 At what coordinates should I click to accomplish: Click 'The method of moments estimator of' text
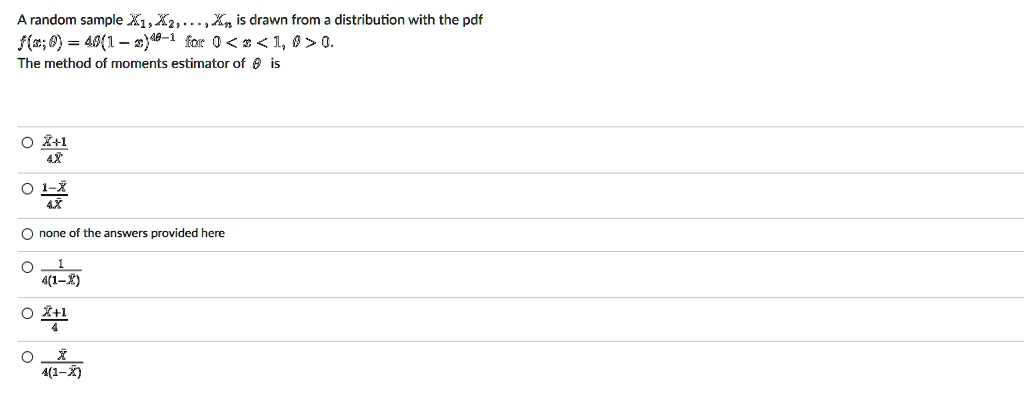[x=131, y=63]
